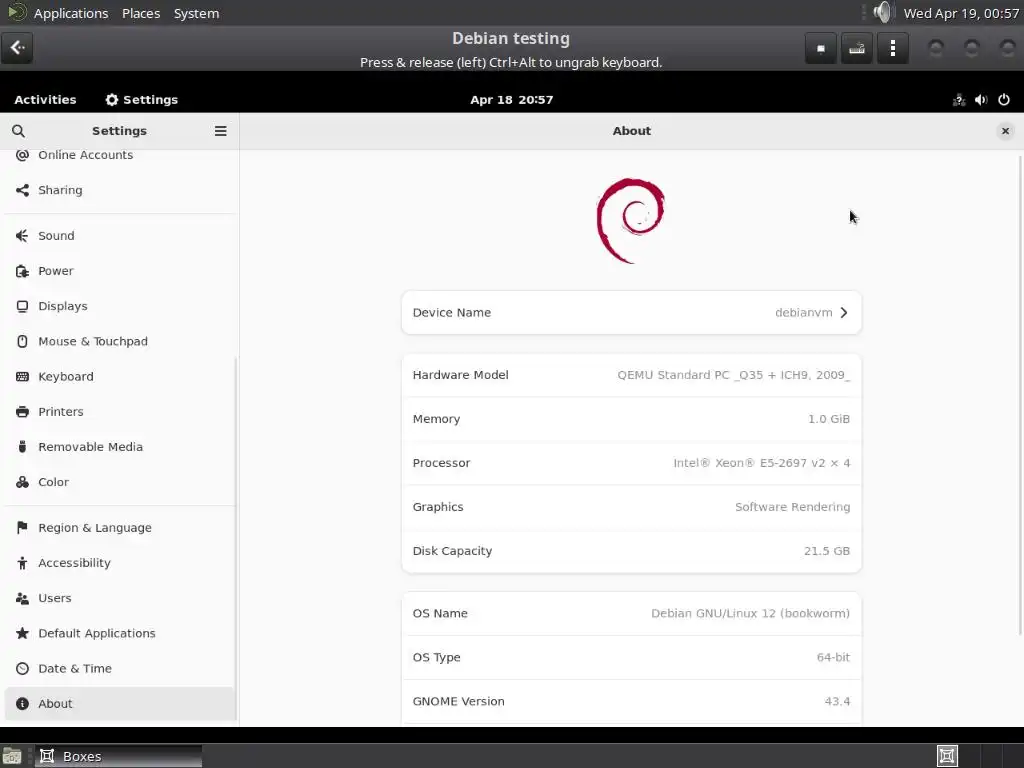
Task: Expand the Device Name row chevron
Action: point(844,313)
